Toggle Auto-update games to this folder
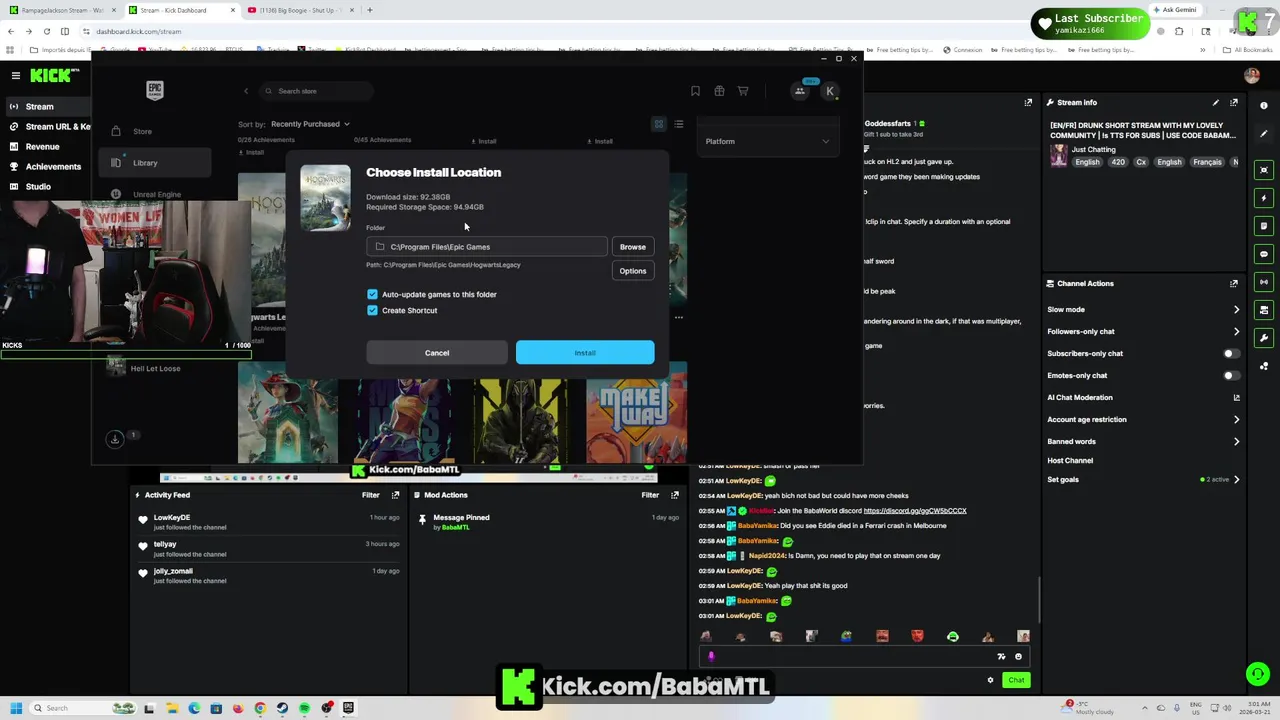 tap(372, 294)
